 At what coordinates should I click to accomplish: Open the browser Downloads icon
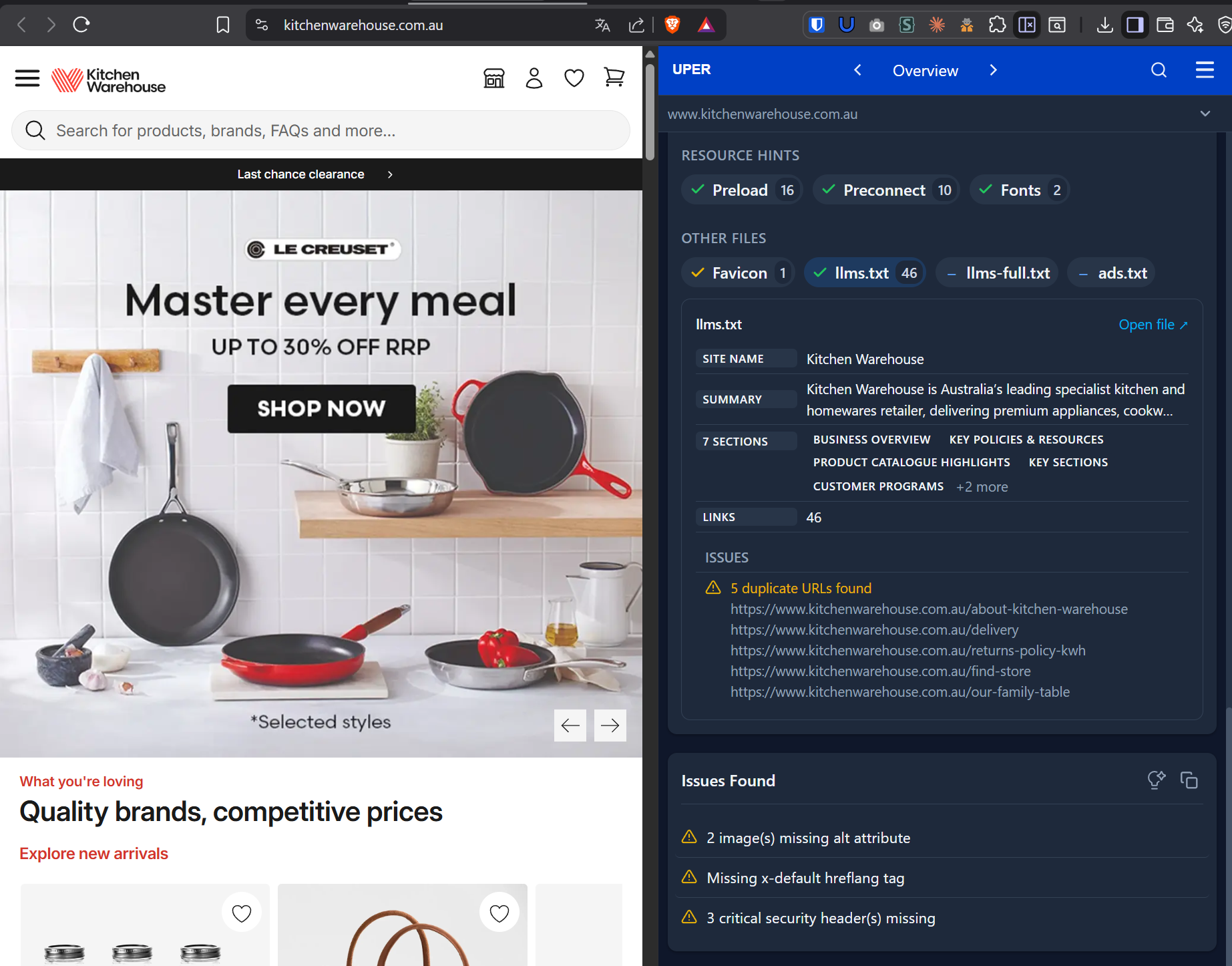click(1105, 25)
